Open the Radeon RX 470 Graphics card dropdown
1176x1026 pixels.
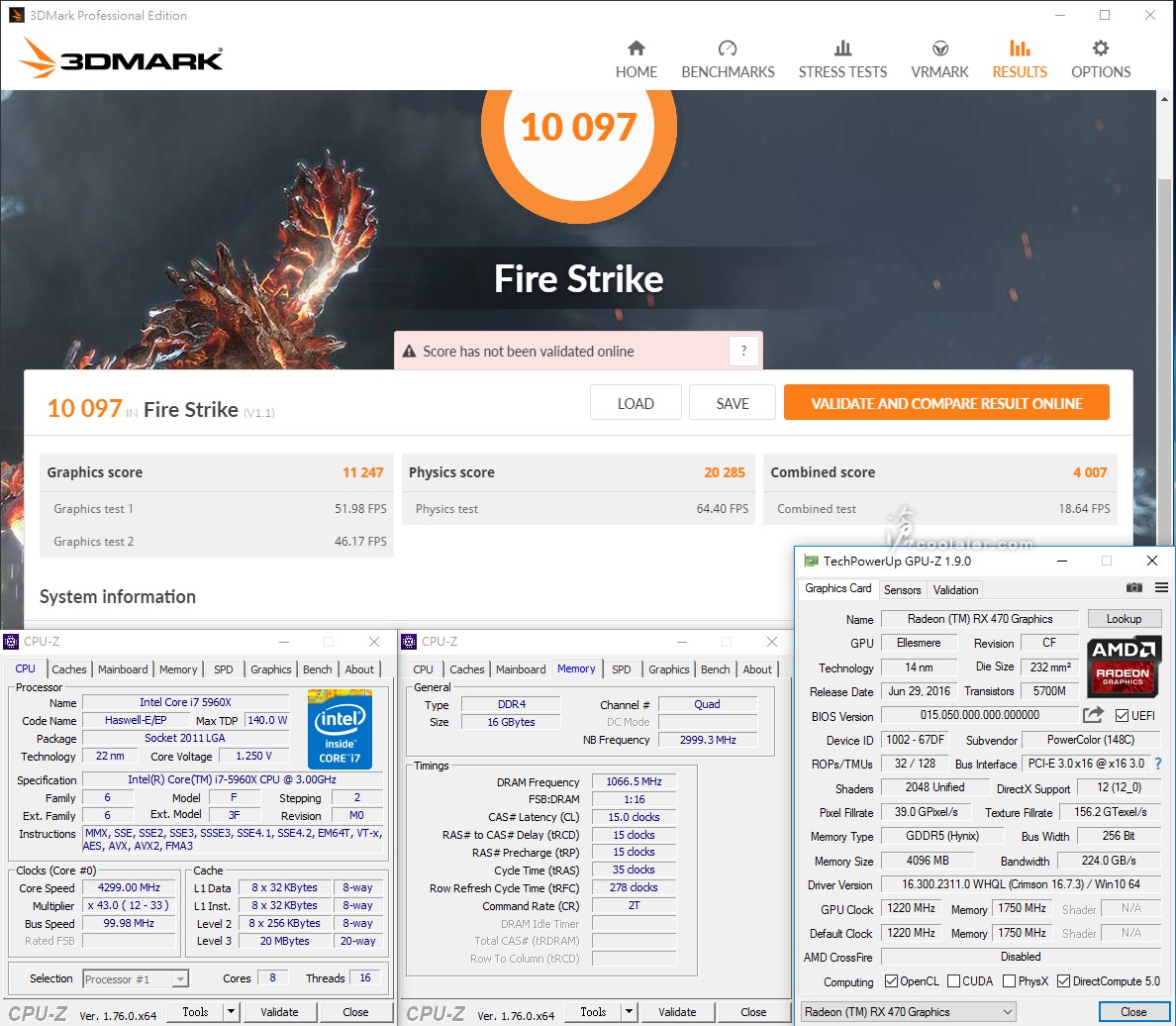909,1012
